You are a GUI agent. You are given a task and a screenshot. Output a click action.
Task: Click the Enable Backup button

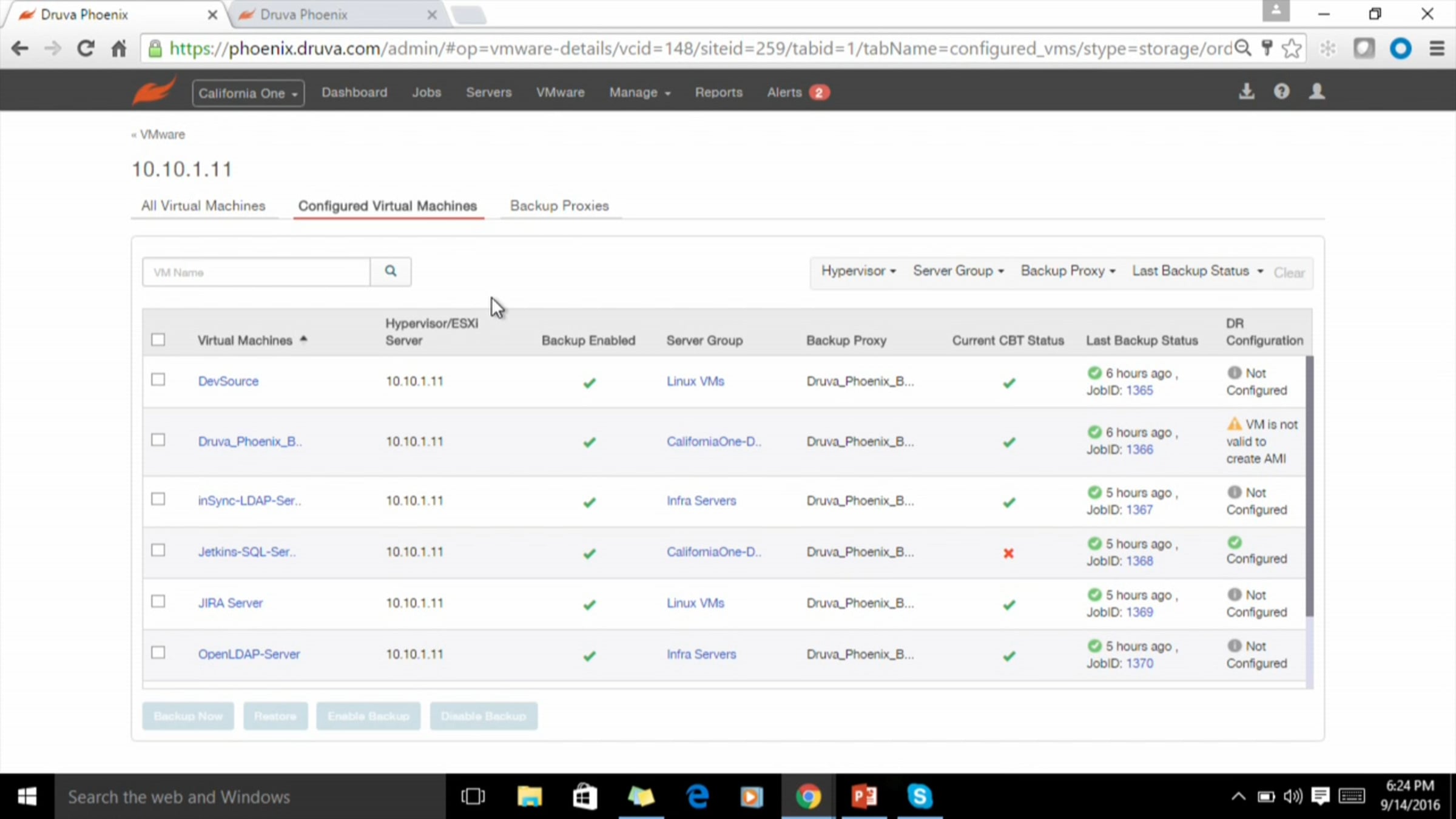[x=368, y=716]
